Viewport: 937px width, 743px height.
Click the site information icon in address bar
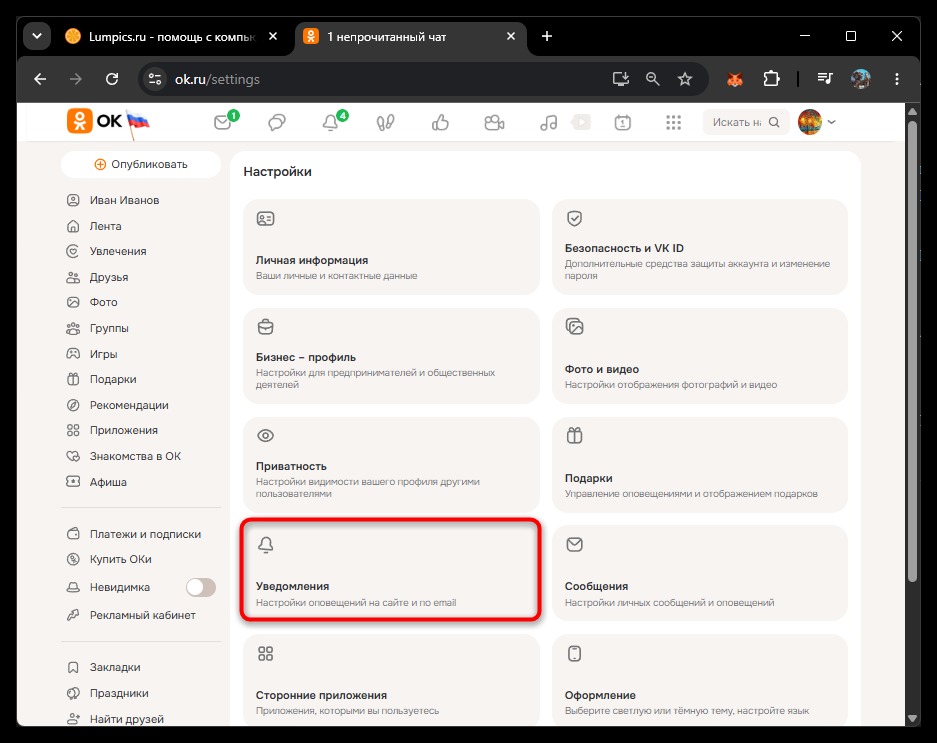tap(155, 79)
